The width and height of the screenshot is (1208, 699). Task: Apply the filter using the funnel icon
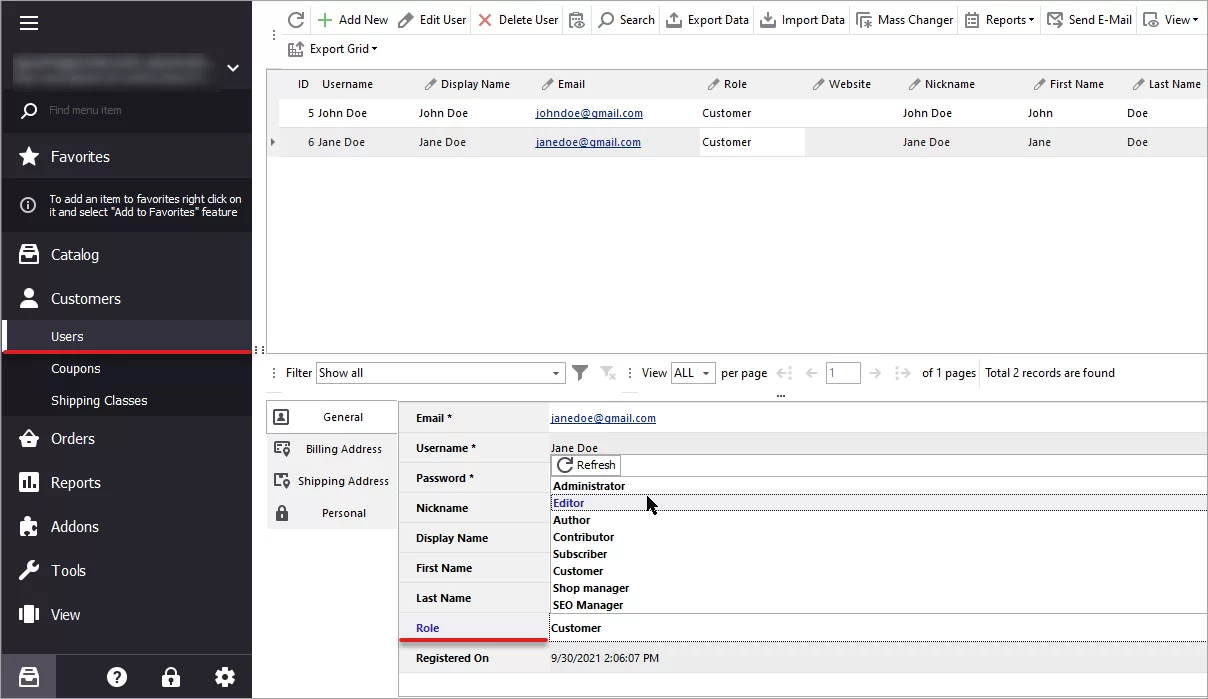(580, 372)
